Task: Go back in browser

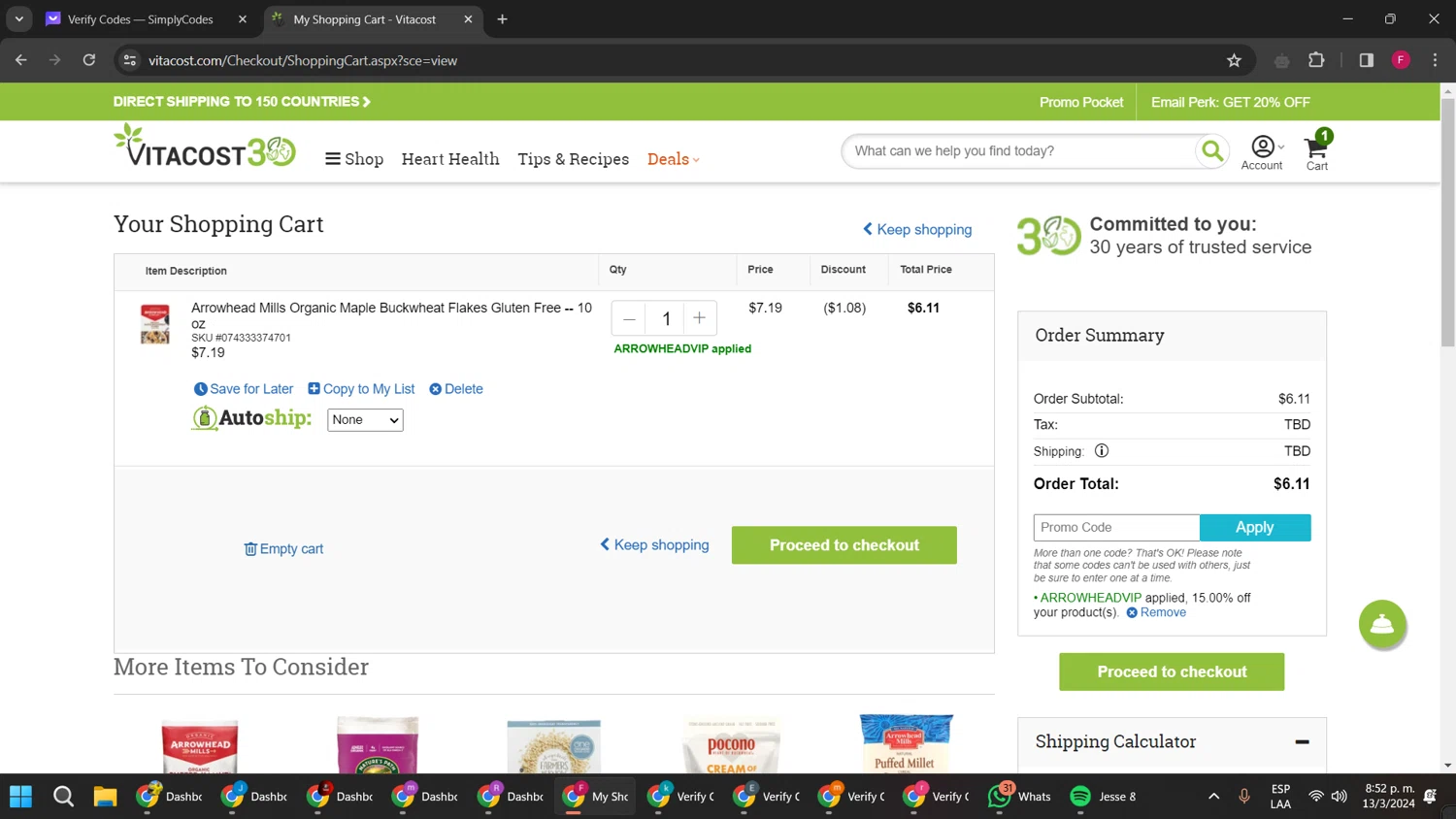Action: [x=21, y=60]
